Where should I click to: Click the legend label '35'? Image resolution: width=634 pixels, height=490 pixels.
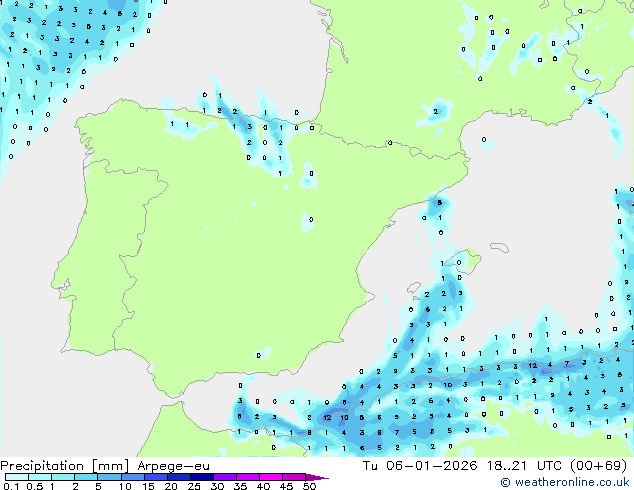pyautogui.click(x=240, y=486)
